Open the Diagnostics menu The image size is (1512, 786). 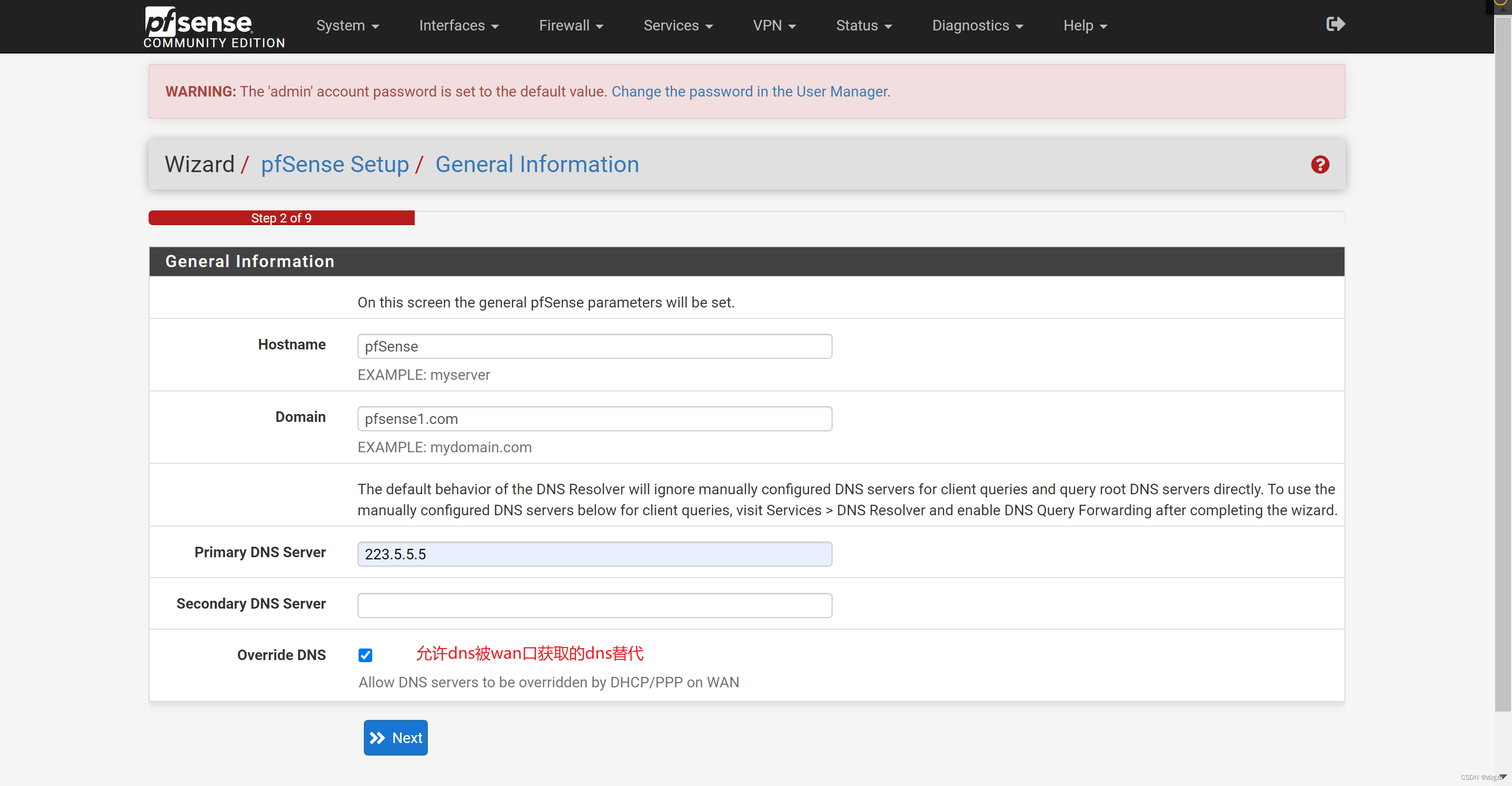977,26
